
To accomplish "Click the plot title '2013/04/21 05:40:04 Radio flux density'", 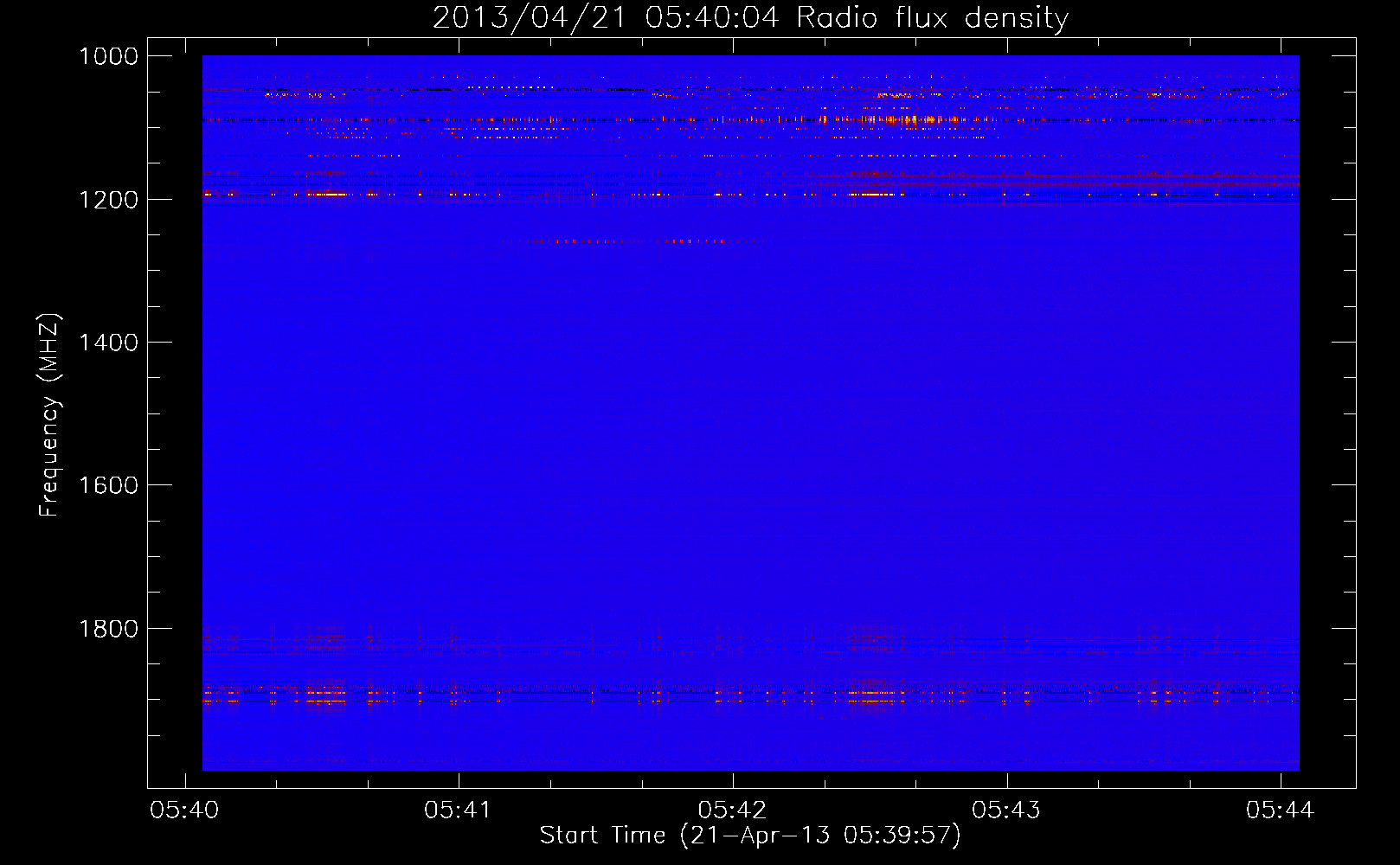I will (x=750, y=18).
